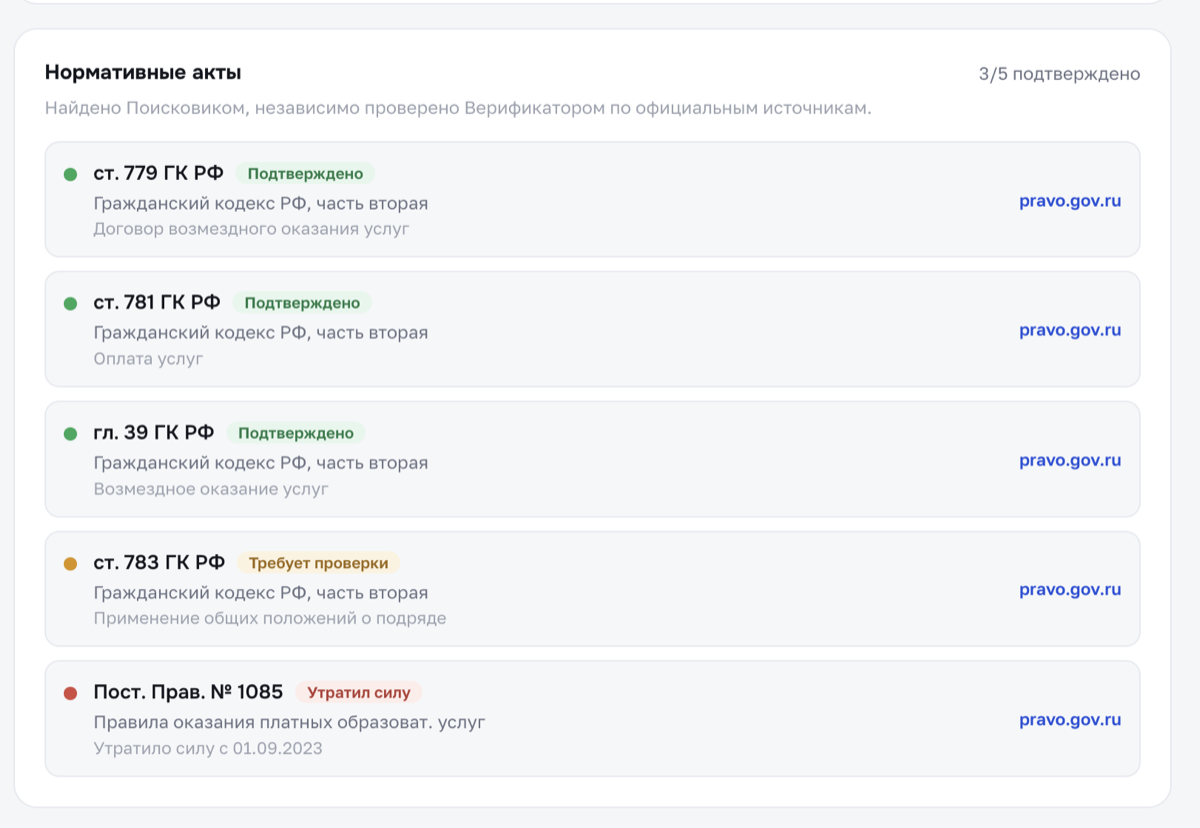The image size is (1200, 828).
Task: Click text Возмездное оказание услуг
Action: click(x=211, y=489)
